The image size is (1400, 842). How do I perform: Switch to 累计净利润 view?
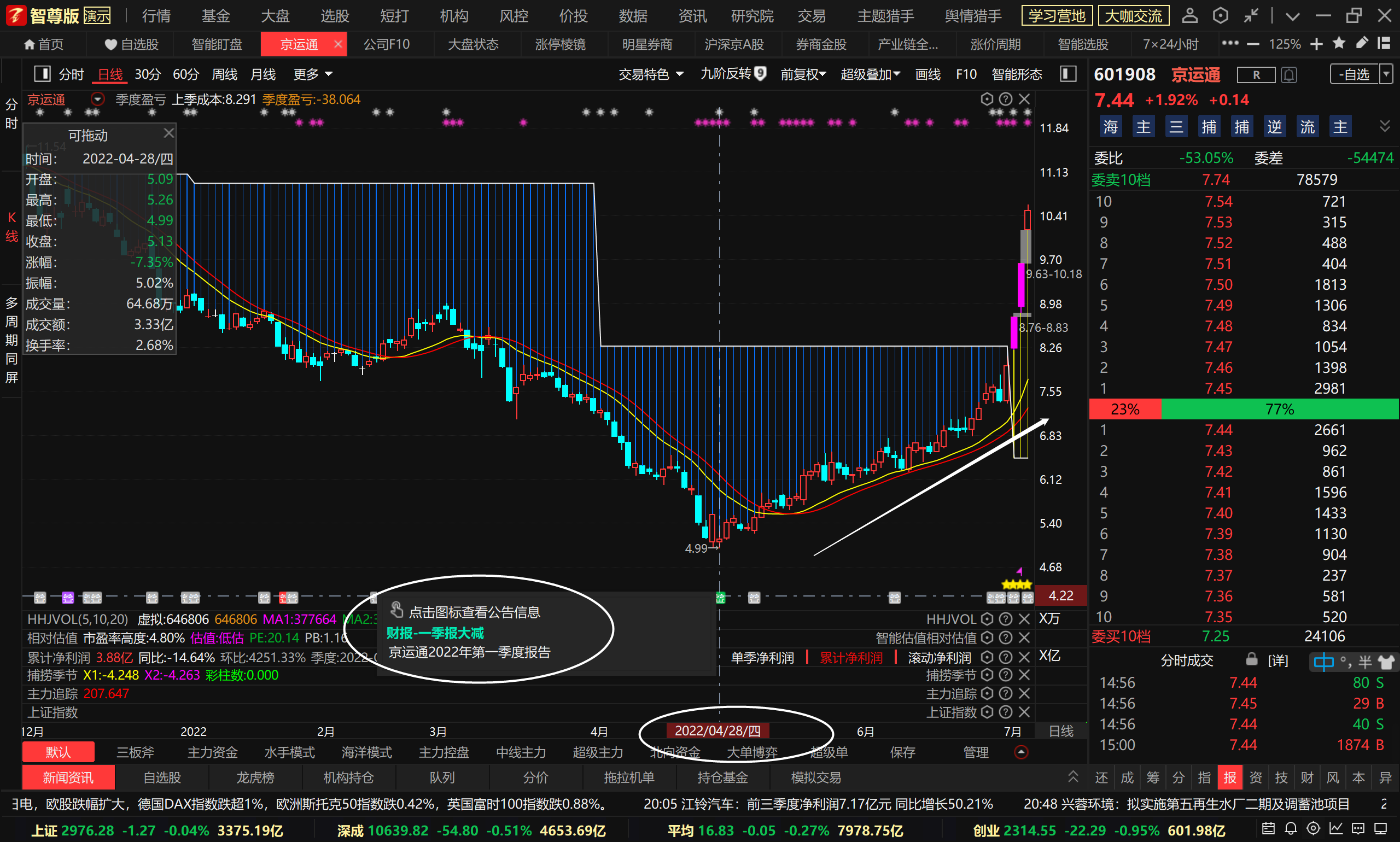851,658
